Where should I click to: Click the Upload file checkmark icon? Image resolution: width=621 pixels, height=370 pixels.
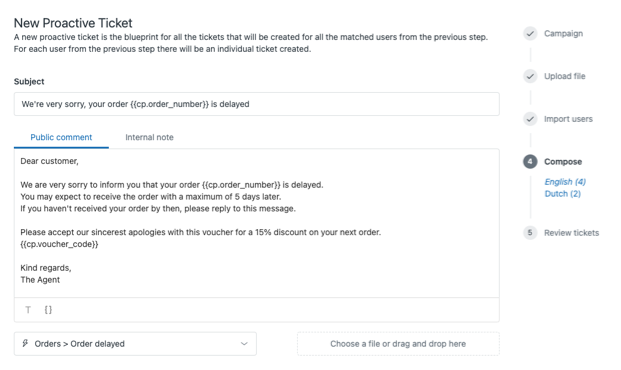point(530,76)
